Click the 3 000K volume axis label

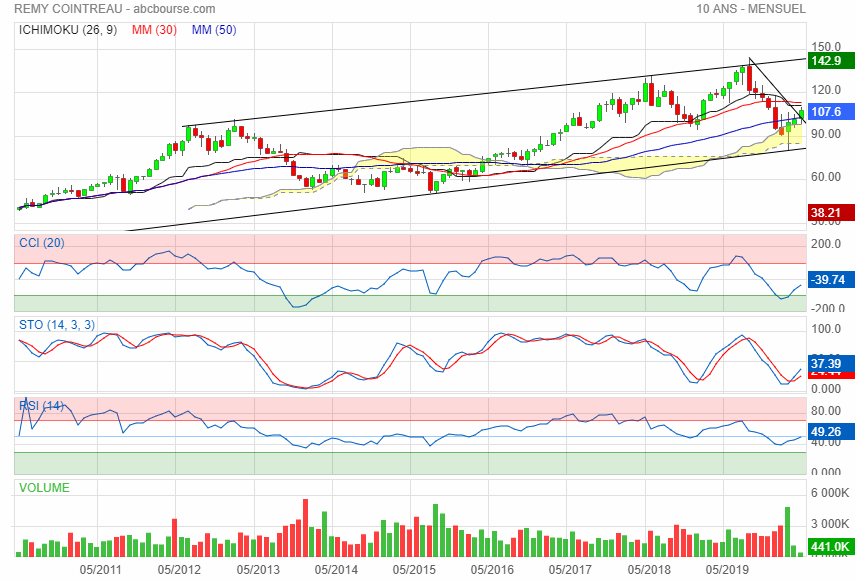830,524
